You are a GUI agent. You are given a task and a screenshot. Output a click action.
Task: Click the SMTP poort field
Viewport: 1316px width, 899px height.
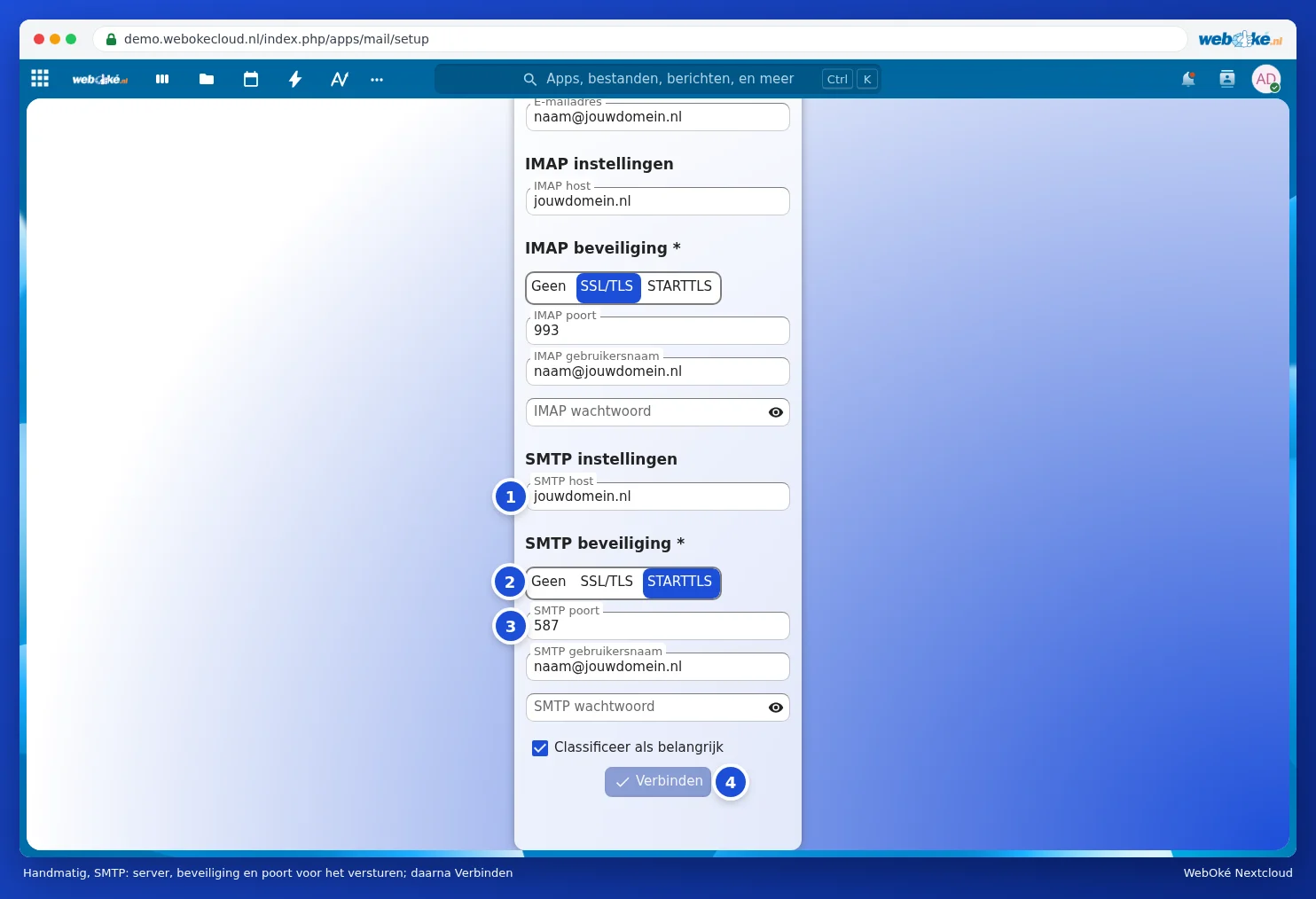click(x=658, y=626)
